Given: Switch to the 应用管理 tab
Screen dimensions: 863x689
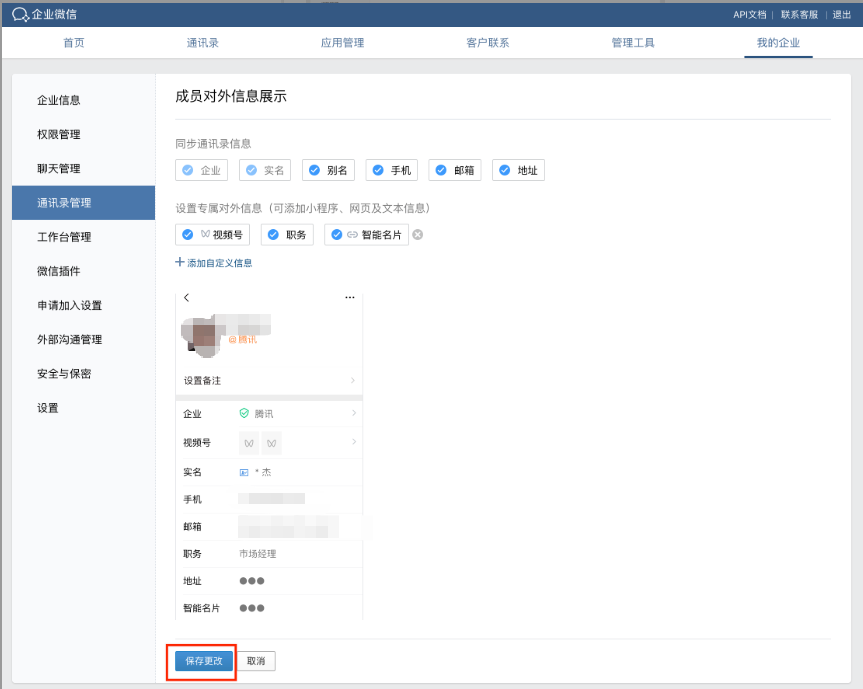Looking at the screenshot, I should [x=342, y=42].
